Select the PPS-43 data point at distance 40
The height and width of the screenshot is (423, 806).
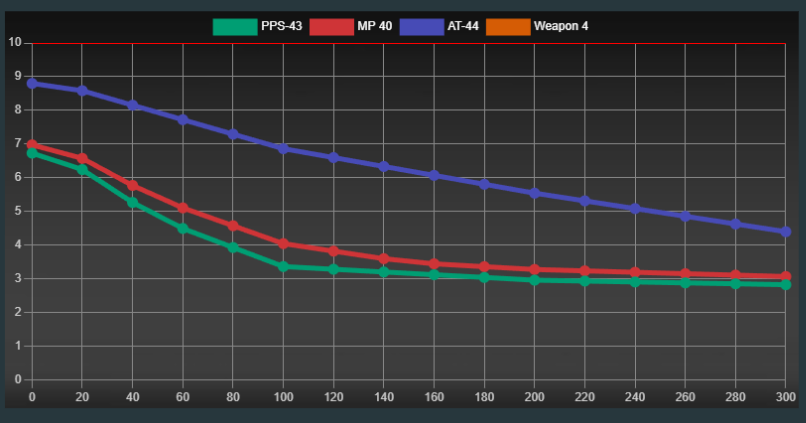point(132,203)
